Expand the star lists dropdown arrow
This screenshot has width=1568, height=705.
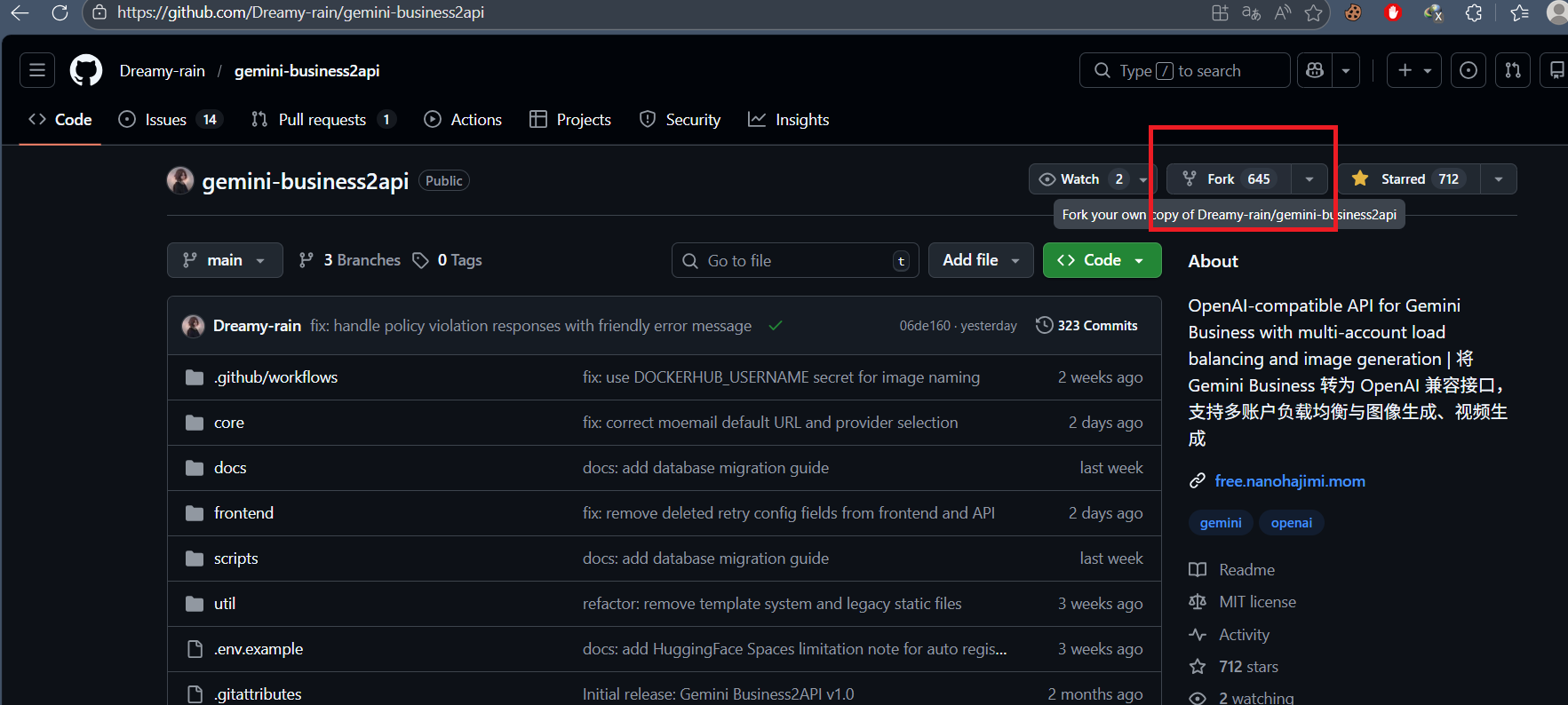1499,178
